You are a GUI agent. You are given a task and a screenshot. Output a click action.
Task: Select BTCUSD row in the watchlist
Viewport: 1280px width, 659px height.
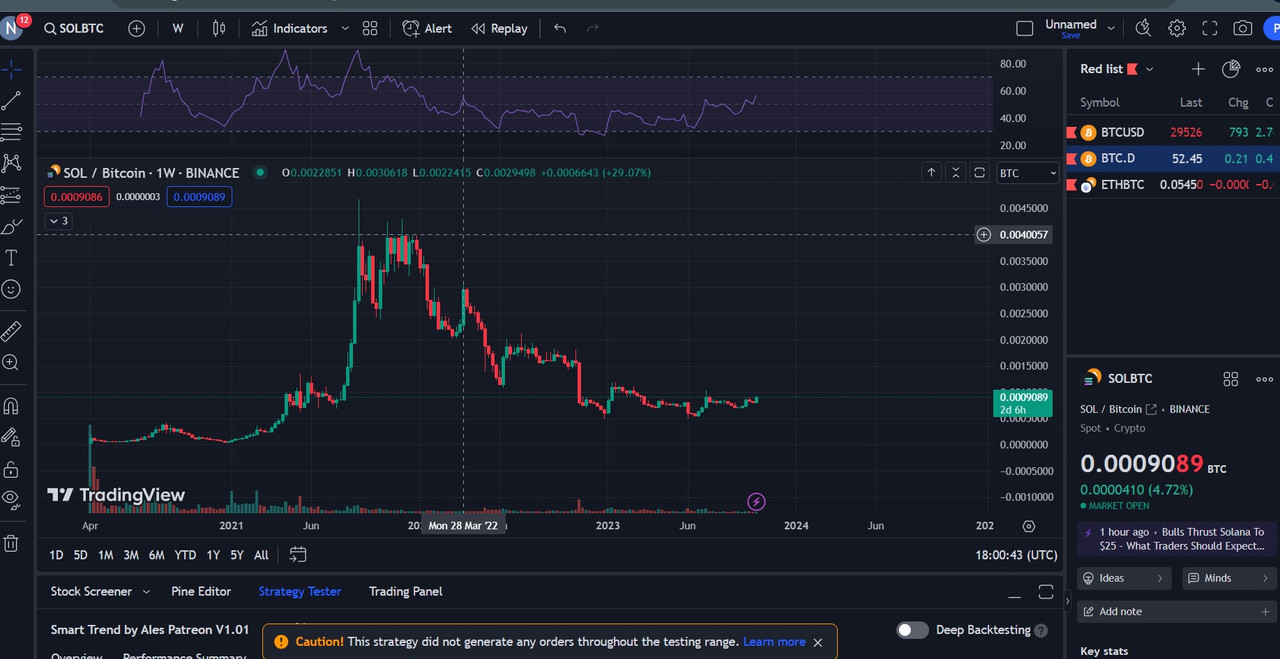1173,132
